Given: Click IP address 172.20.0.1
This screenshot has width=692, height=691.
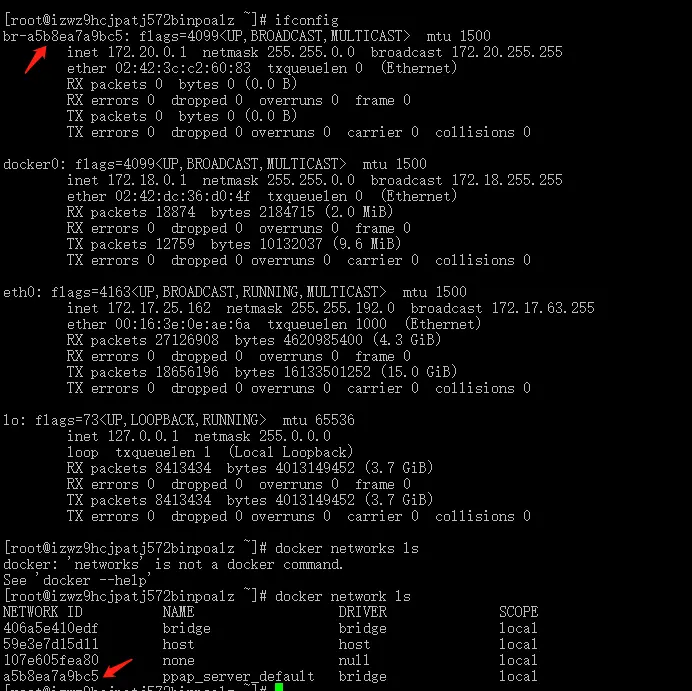Looking at the screenshot, I should pos(147,53).
